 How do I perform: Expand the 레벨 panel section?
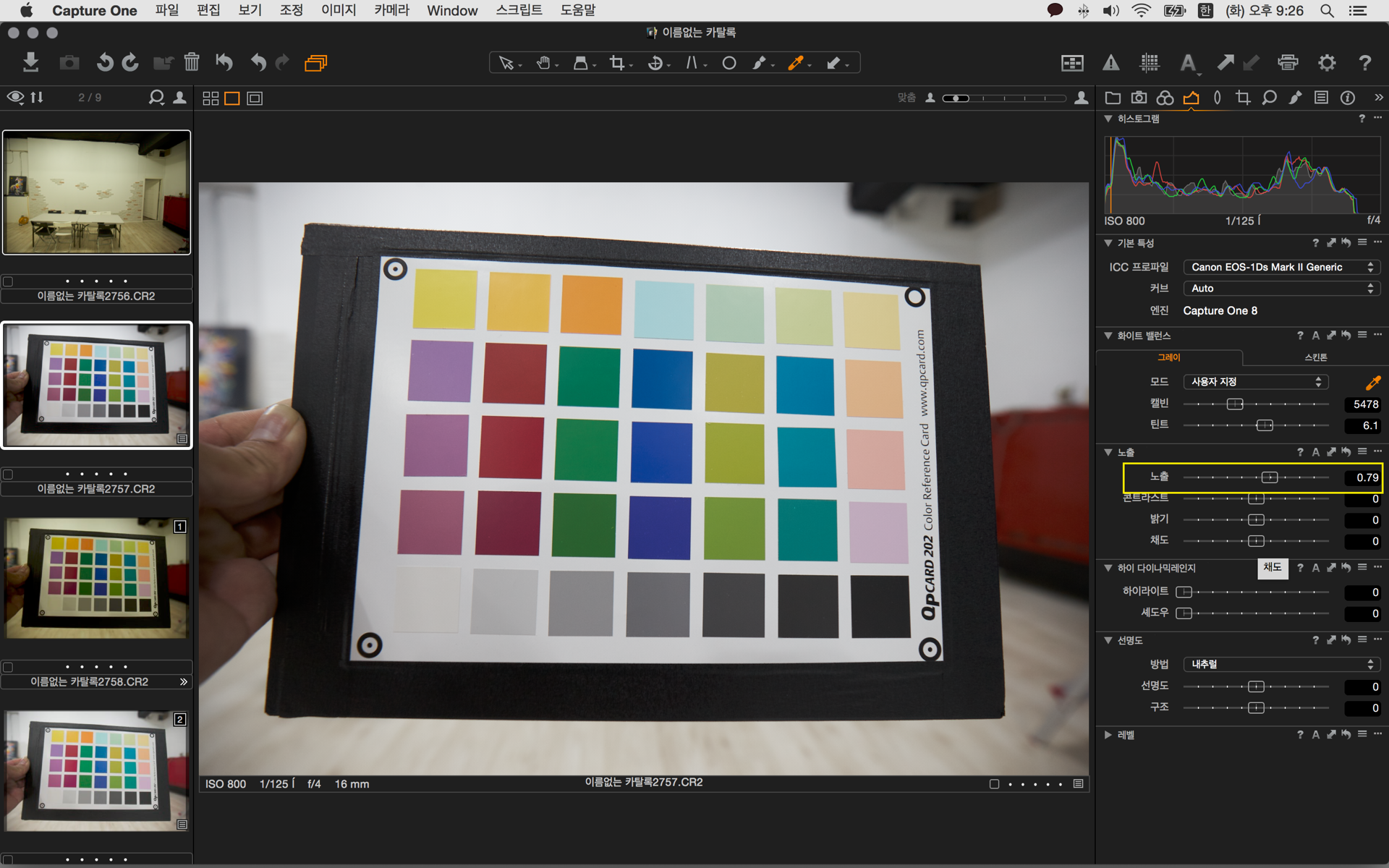point(1108,735)
